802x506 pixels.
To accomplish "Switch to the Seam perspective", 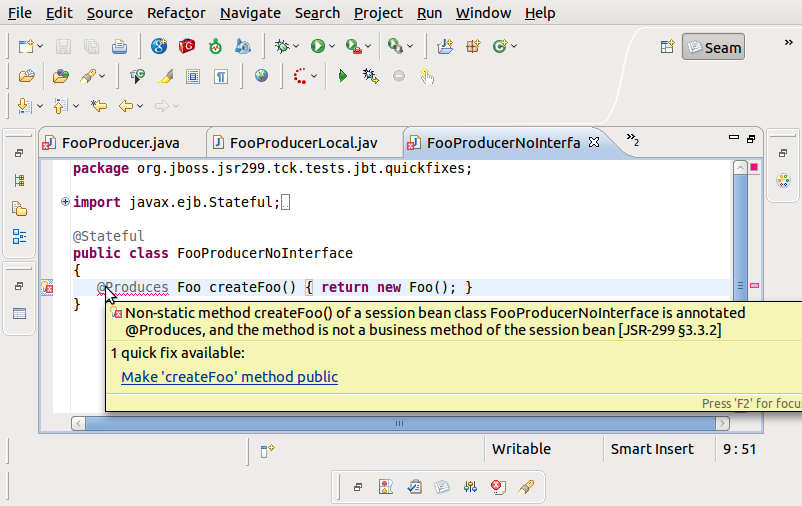I will [714, 47].
